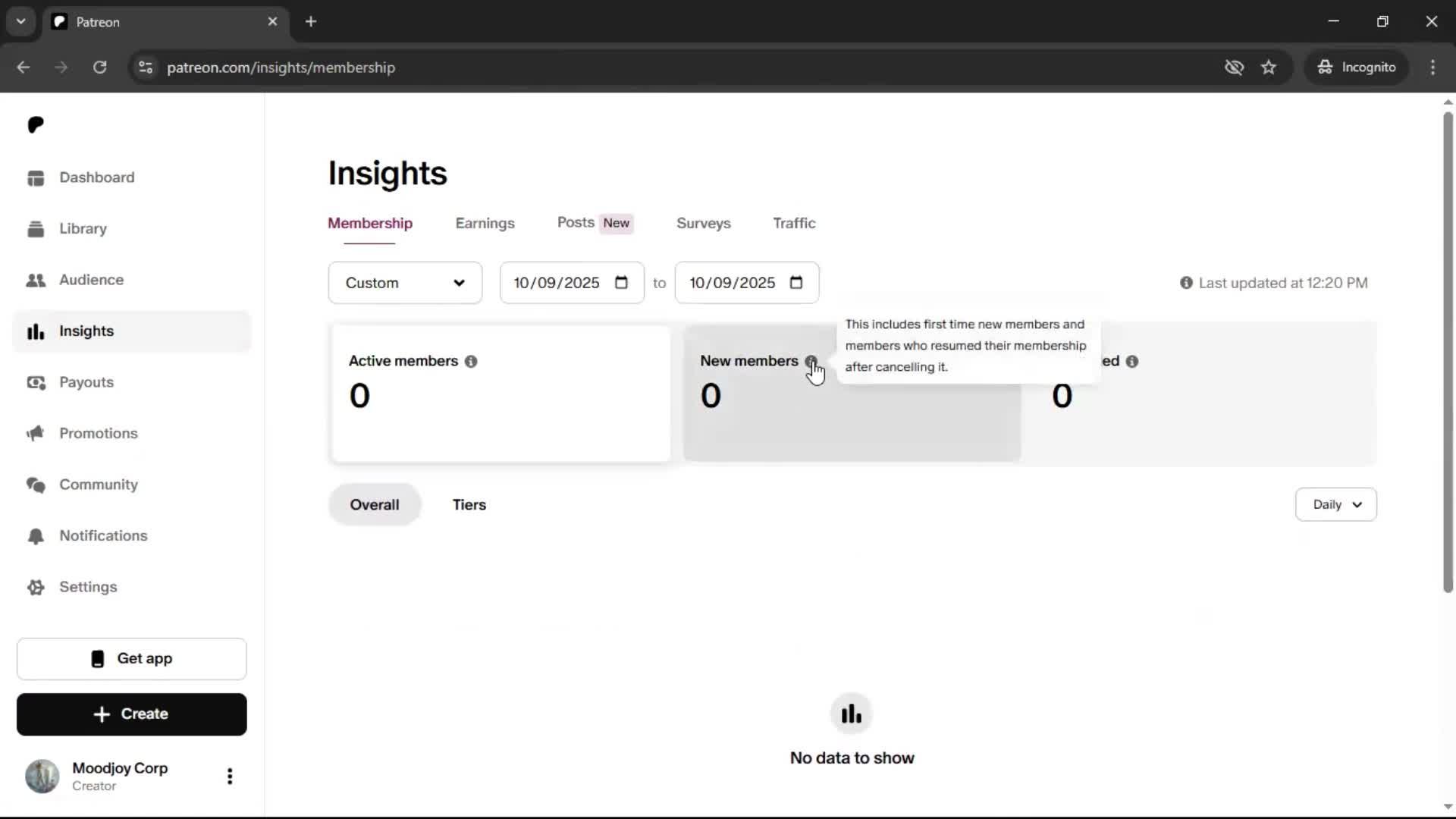Open Payouts page
Screen dimensions: 1456x819
(132, 382)
